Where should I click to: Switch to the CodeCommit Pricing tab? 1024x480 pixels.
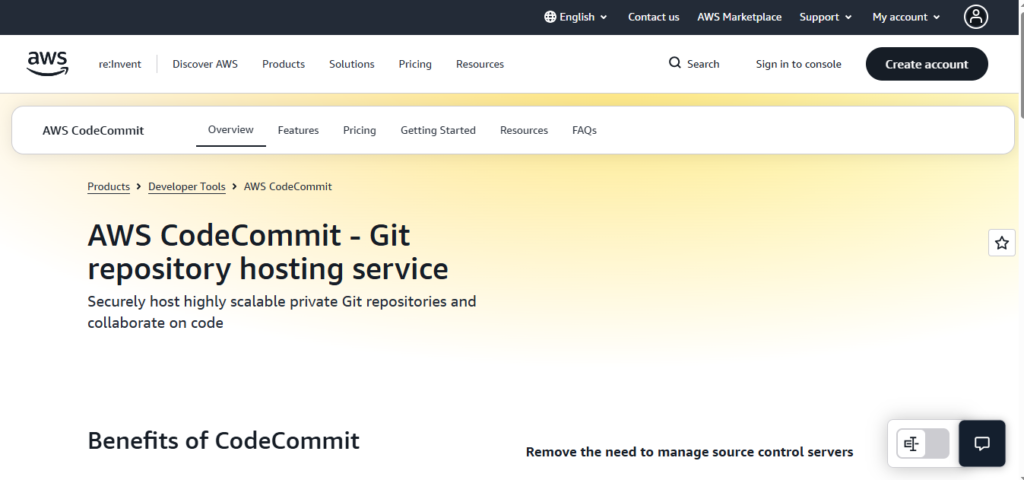pyautogui.click(x=359, y=131)
